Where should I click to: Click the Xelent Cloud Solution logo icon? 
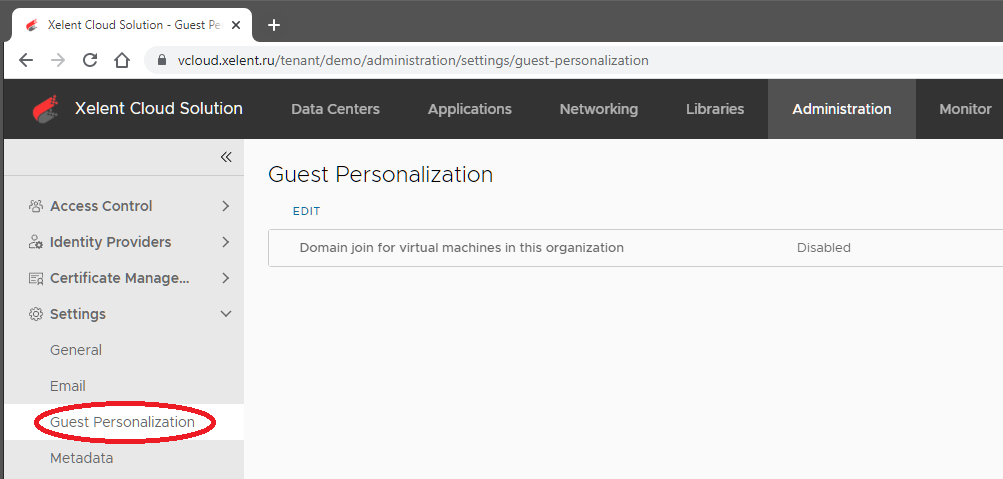click(x=45, y=109)
